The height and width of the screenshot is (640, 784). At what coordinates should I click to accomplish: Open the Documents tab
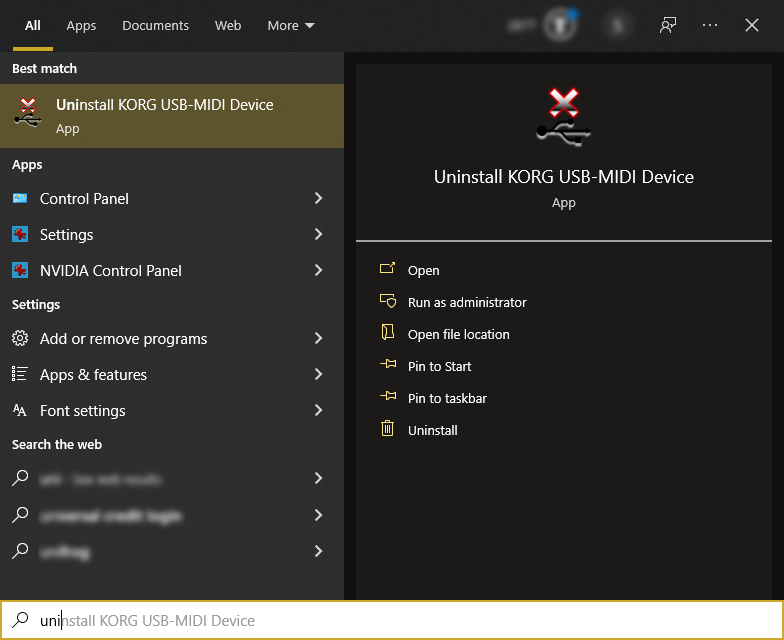(x=155, y=26)
